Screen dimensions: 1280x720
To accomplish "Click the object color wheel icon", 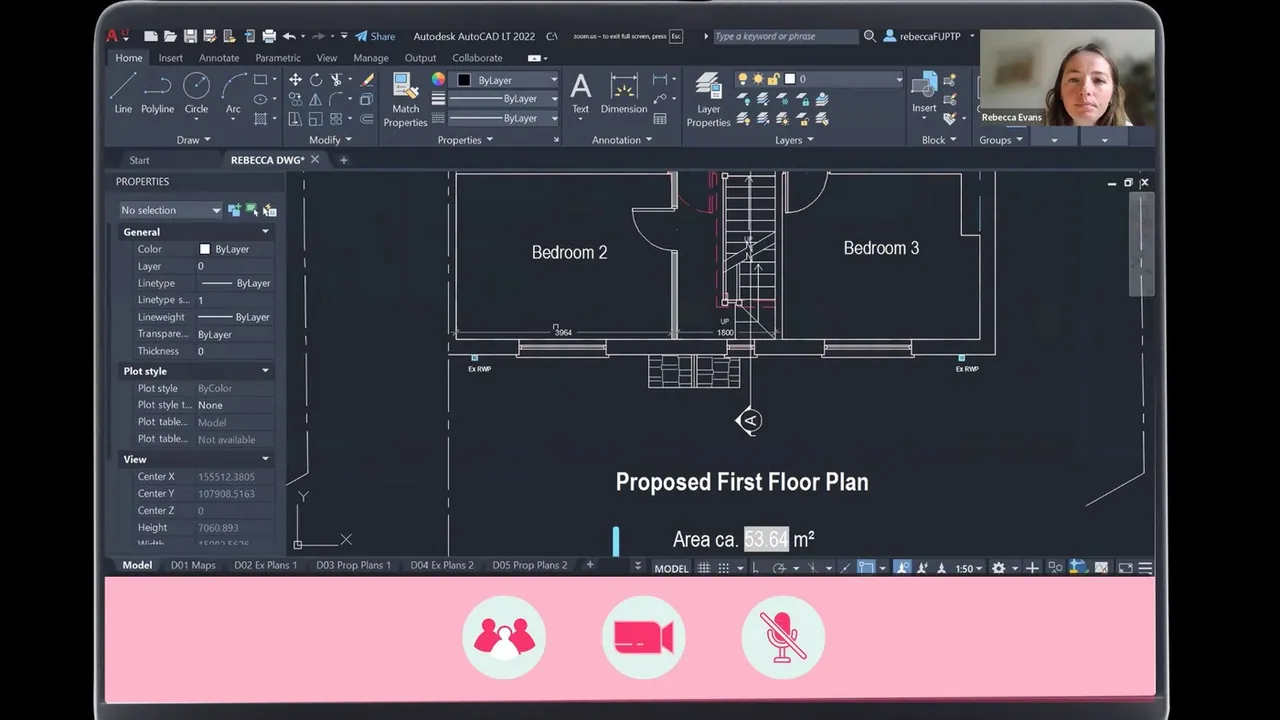I will [438, 80].
